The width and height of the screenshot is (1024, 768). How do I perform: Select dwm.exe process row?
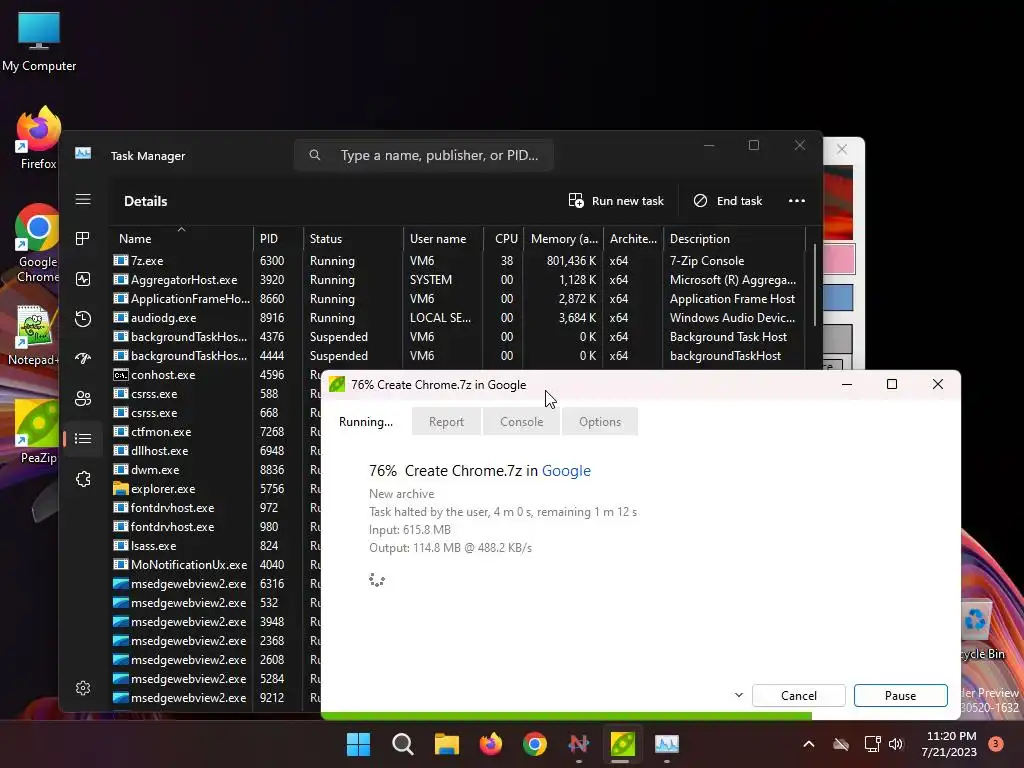(x=216, y=470)
